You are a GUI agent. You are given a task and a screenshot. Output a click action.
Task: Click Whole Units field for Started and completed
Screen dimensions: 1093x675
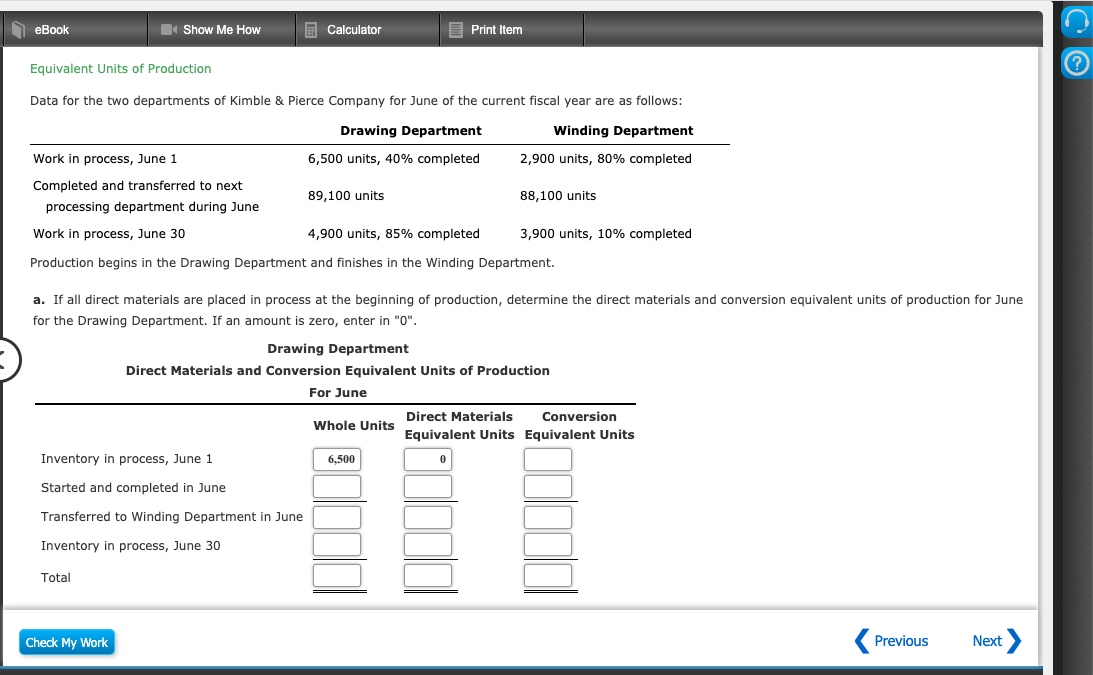337,487
